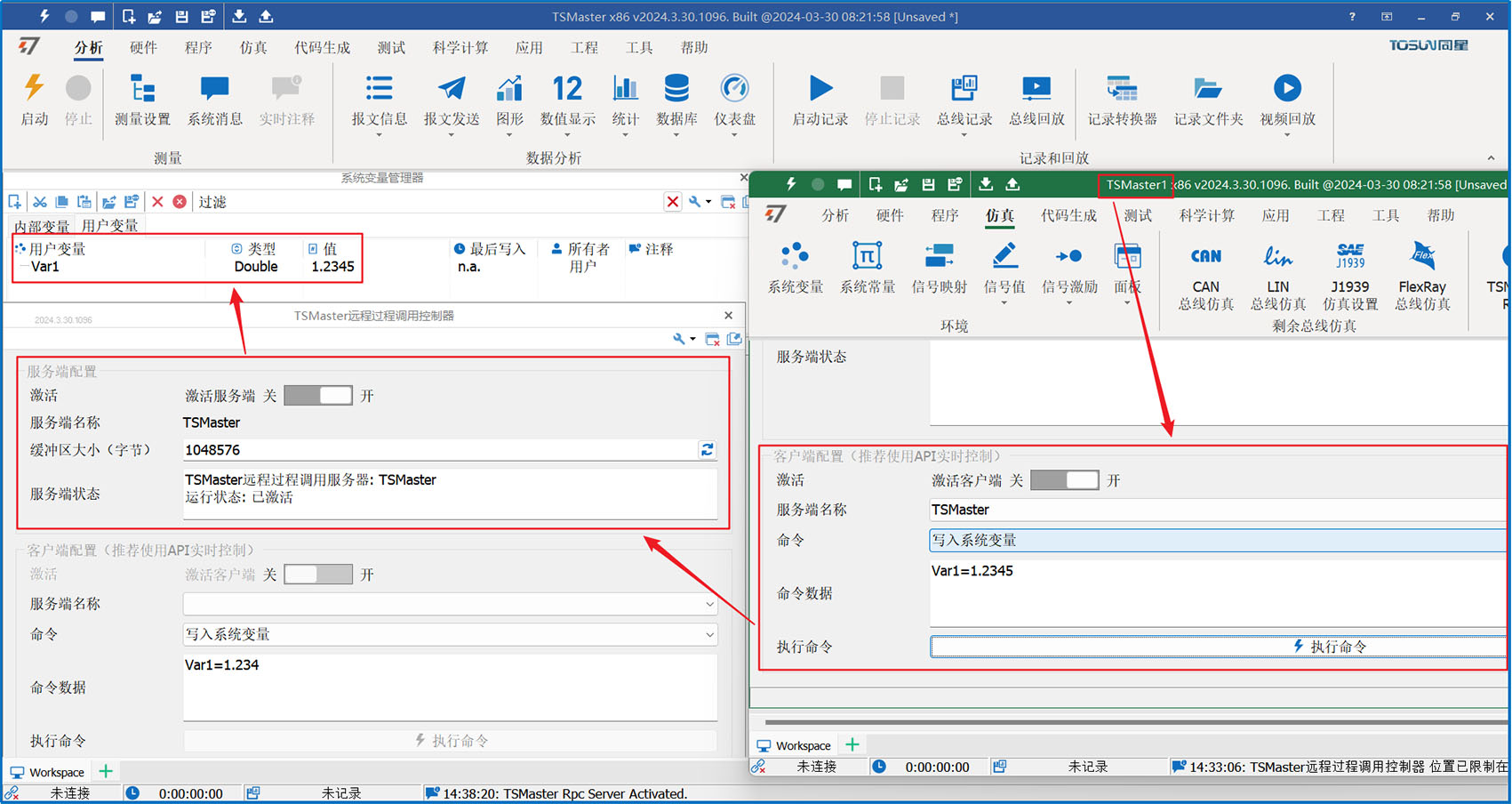Expand 总线记录 dropdown
Image resolution: width=1512 pixels, height=804 pixels.
[x=964, y=135]
